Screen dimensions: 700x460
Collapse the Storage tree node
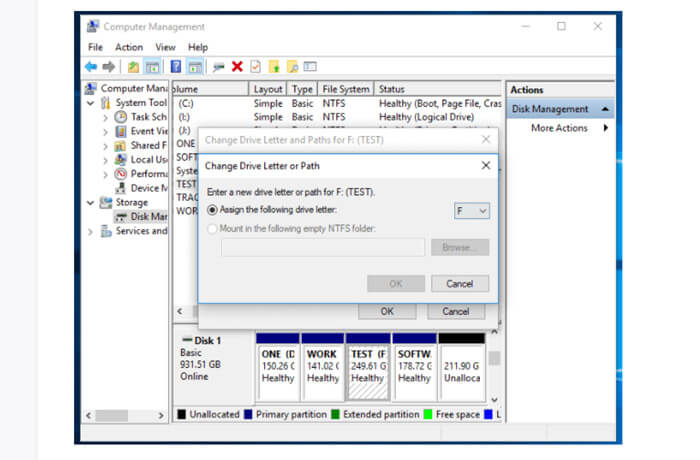[x=91, y=203]
